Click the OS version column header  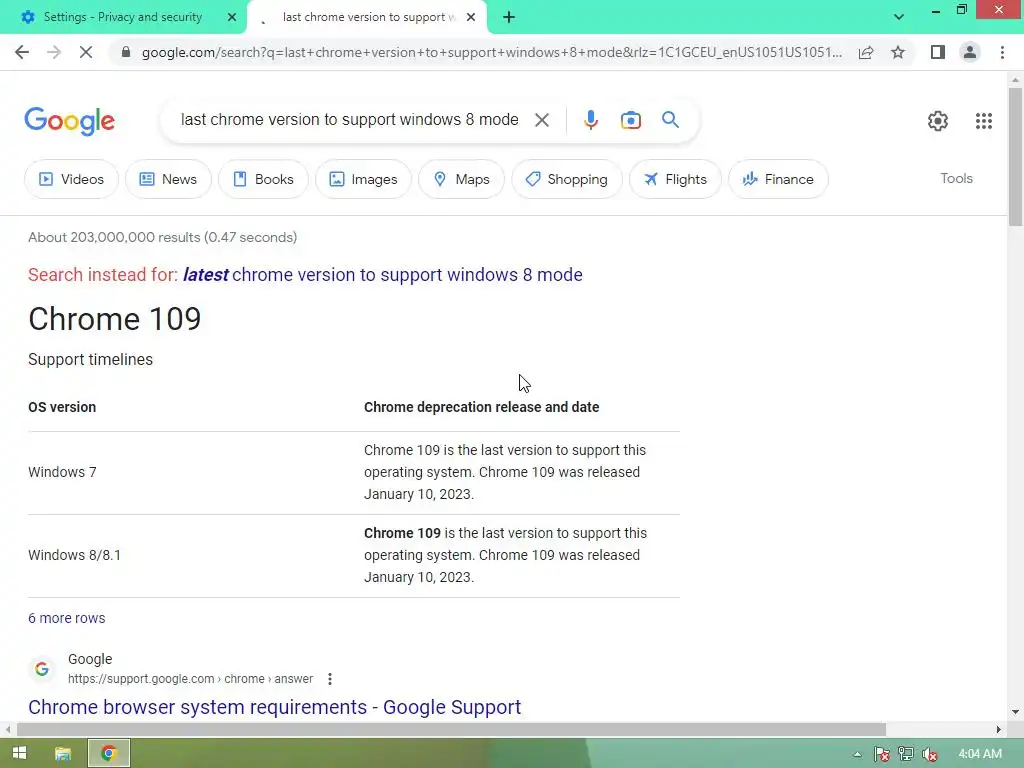tap(62, 407)
